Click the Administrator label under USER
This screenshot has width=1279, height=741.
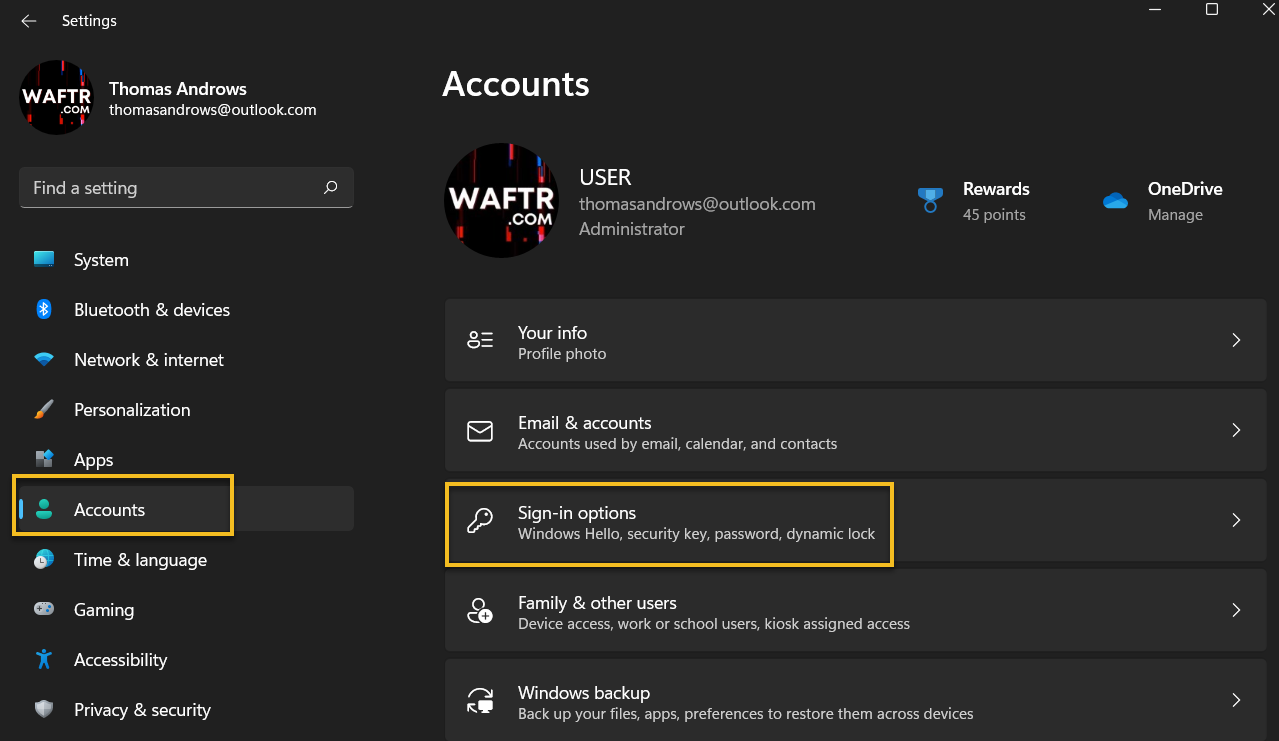pyautogui.click(x=632, y=229)
